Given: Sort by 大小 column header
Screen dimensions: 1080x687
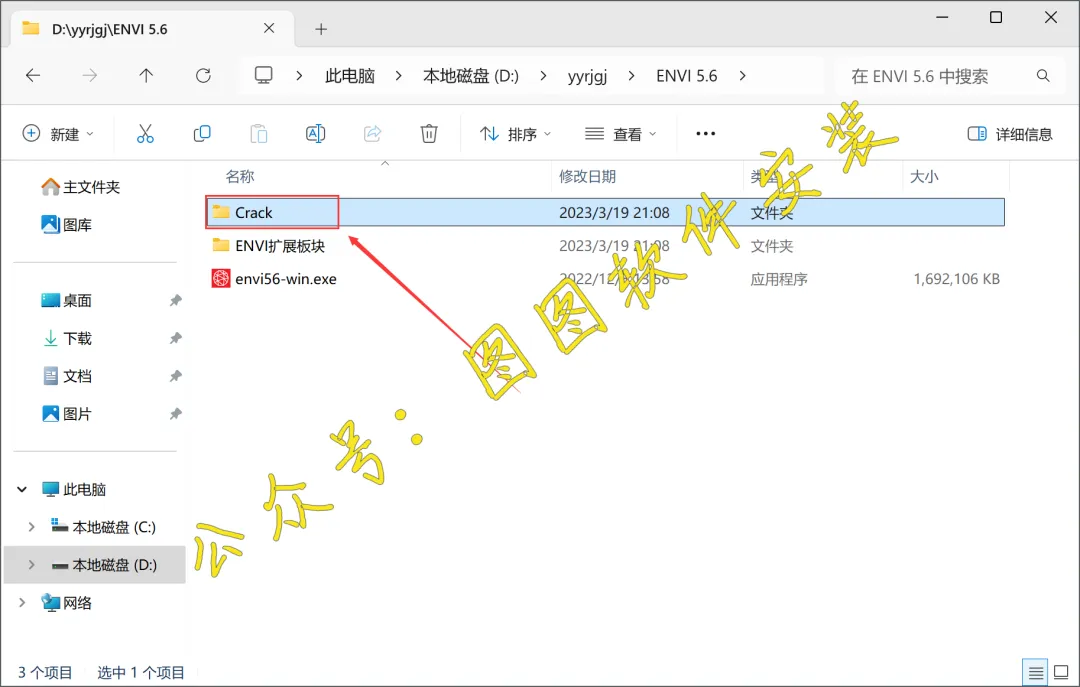Looking at the screenshot, I should coord(924,176).
